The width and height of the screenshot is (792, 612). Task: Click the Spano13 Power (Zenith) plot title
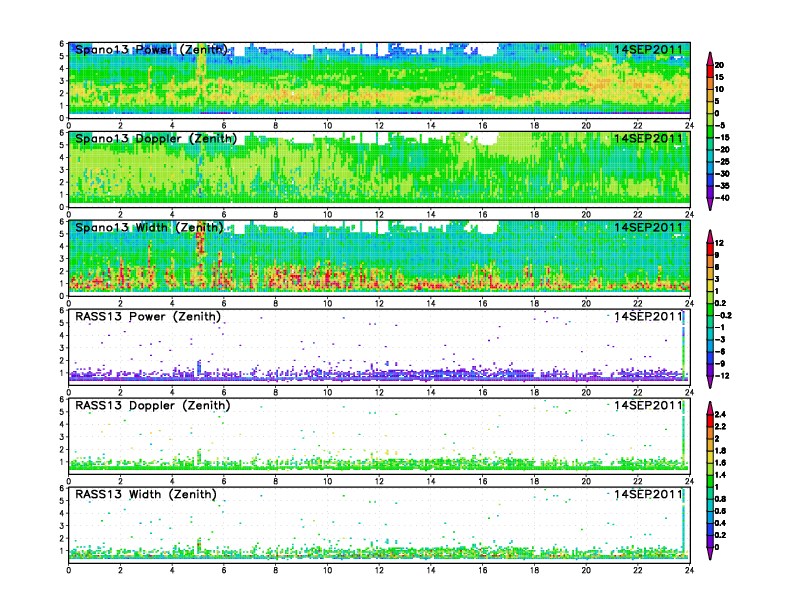(x=150, y=49)
